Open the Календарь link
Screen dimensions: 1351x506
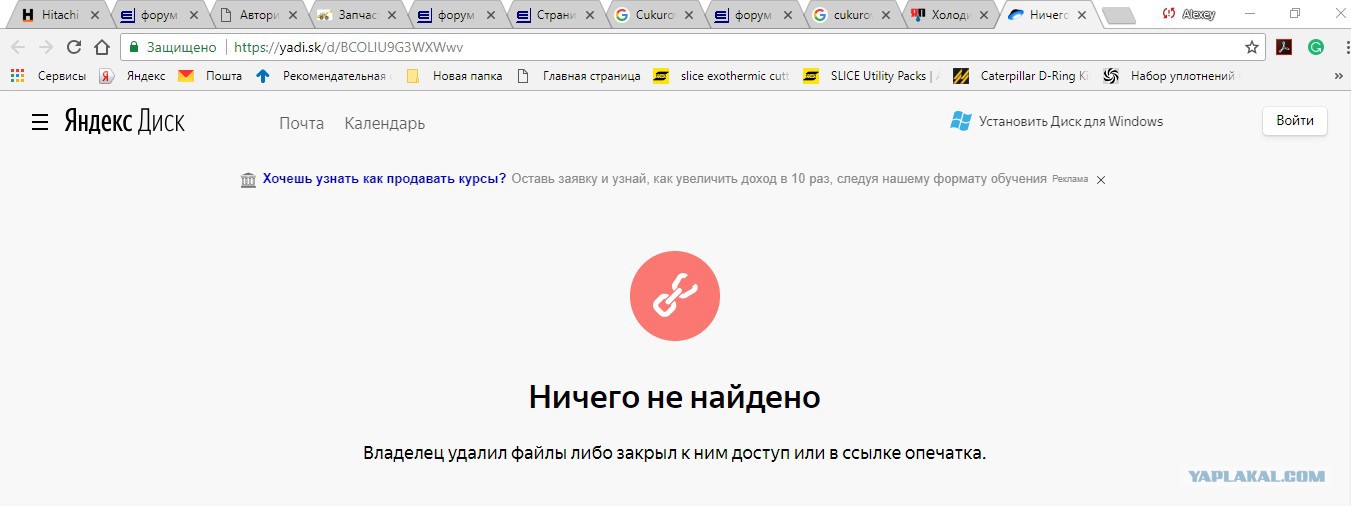pos(384,123)
